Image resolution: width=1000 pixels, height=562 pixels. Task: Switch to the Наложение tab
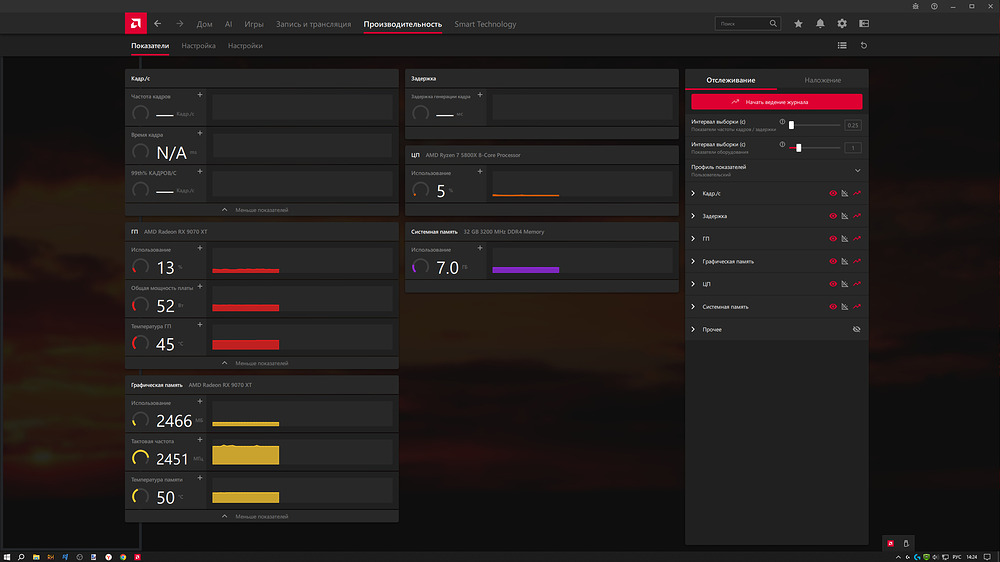coord(823,80)
